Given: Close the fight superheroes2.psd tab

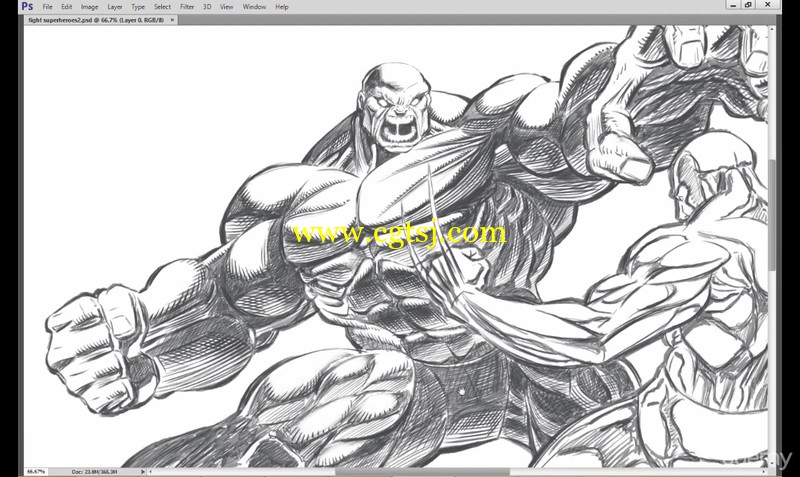Looking at the screenshot, I should pos(172,20).
